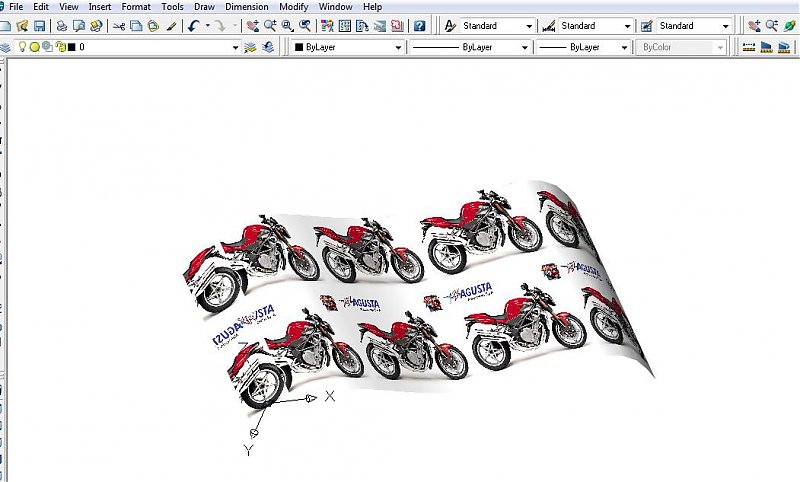This screenshot has width=800, height=482.
Task: Open the Sheet Set Manager icon
Action: (380, 26)
